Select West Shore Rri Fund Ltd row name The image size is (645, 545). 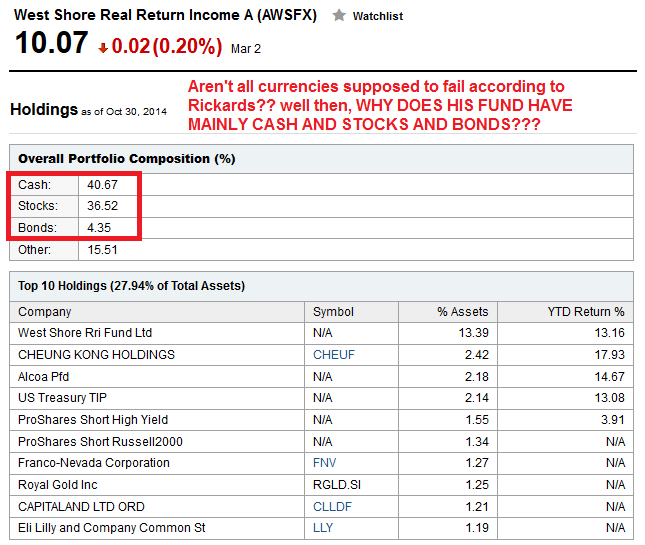(85, 332)
